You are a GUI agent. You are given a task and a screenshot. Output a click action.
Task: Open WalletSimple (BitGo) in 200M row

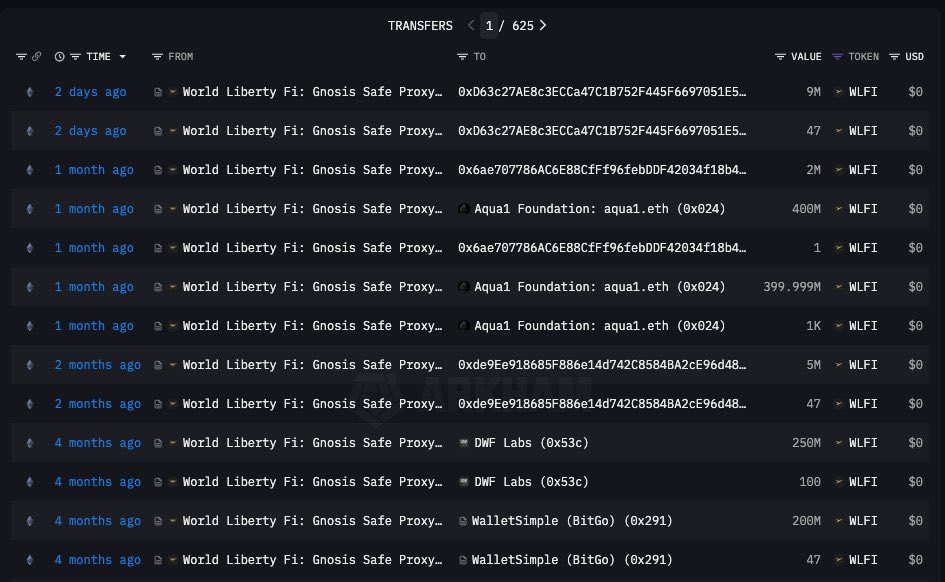[x=572, y=521]
